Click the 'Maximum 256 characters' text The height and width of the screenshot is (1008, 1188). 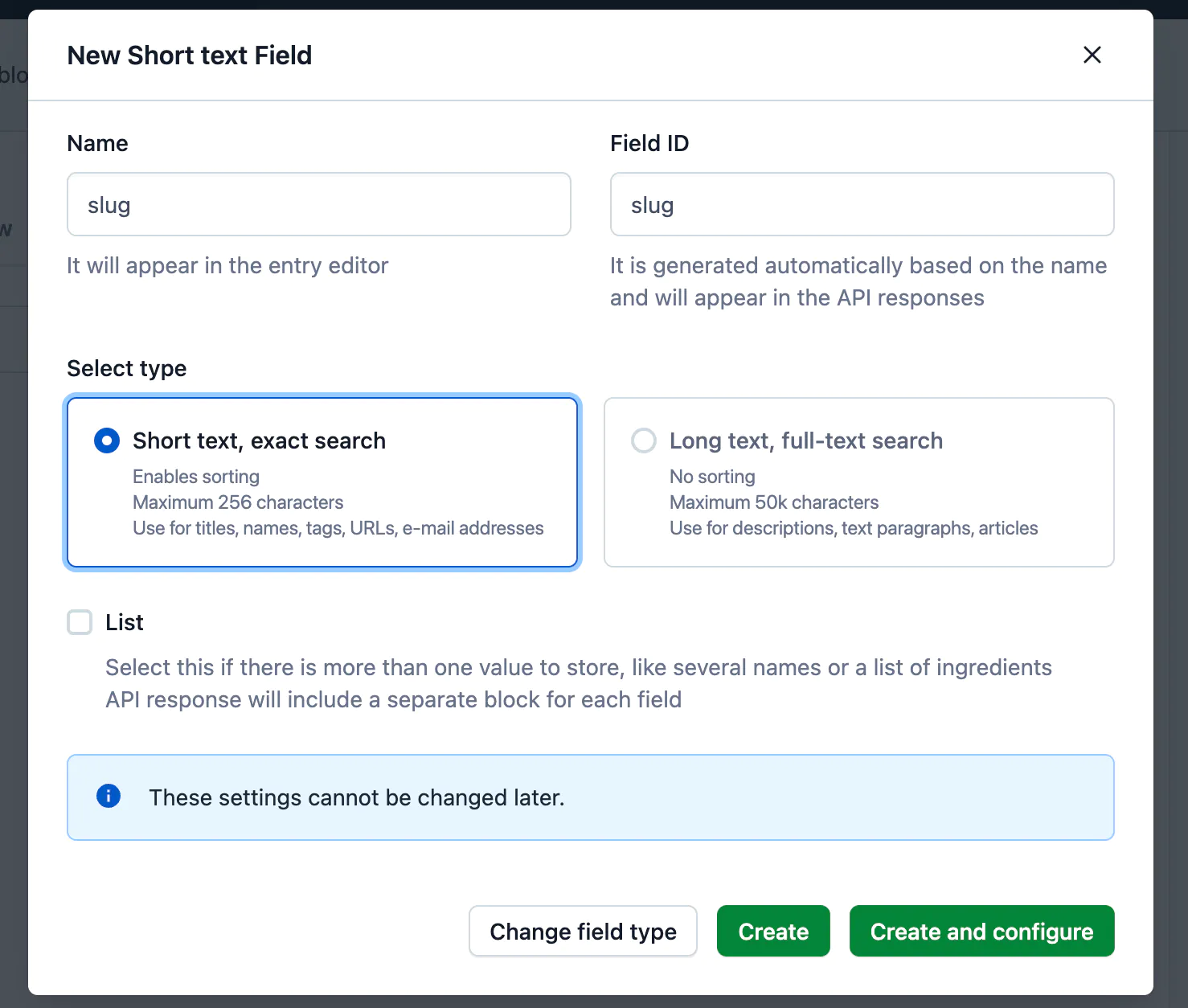238,502
